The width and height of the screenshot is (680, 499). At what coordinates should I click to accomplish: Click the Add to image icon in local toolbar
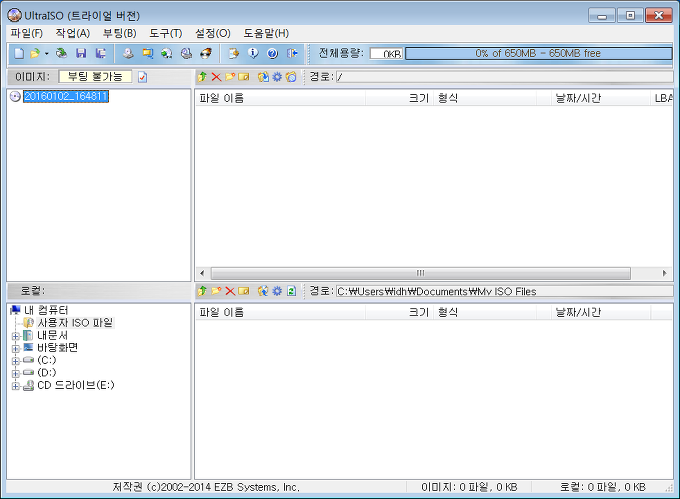tap(263, 291)
